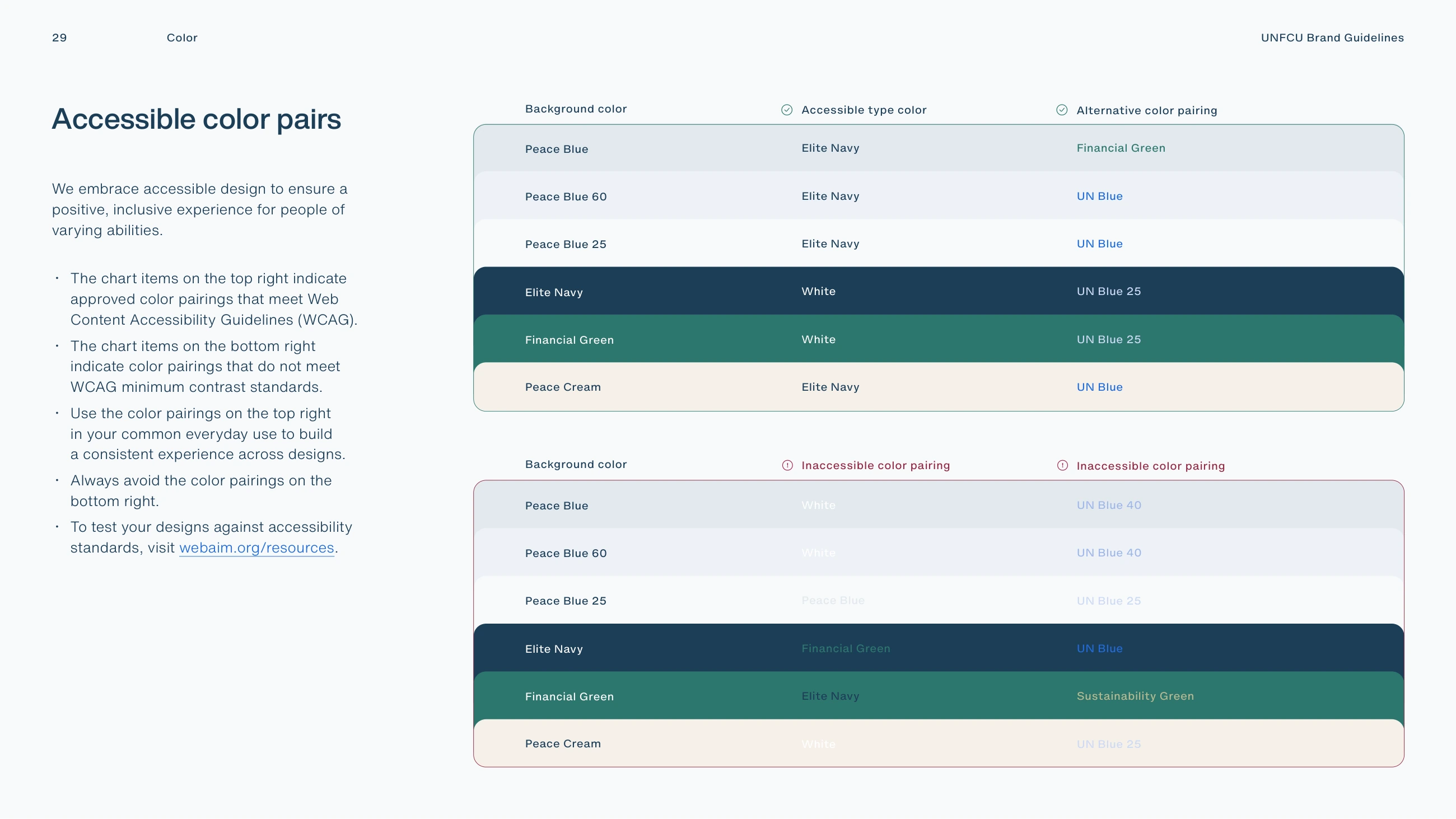Image resolution: width=1456 pixels, height=819 pixels.
Task: Select the Background color label of the top chart
Action: (x=576, y=109)
